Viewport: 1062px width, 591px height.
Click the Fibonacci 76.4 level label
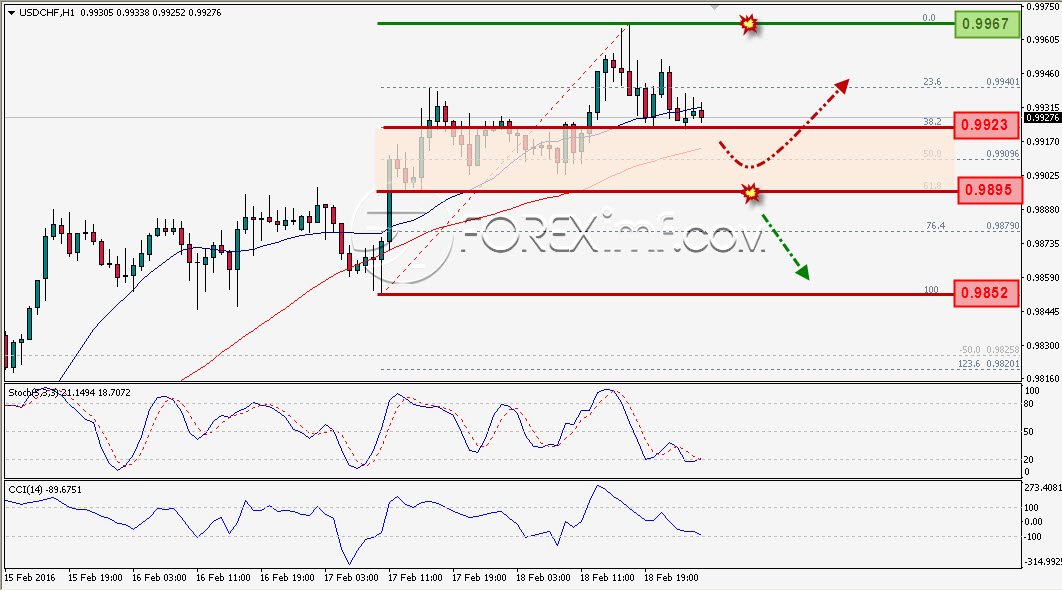click(935, 226)
